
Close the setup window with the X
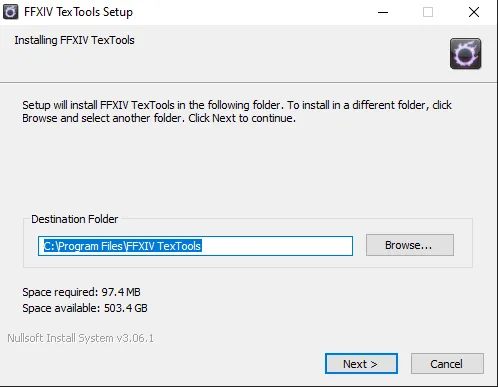[474, 12]
